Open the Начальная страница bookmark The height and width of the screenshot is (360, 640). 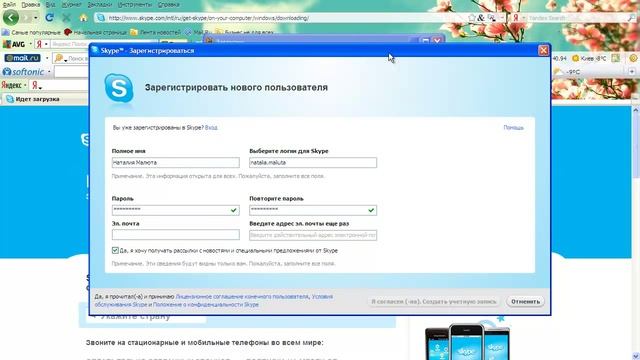click(96, 32)
